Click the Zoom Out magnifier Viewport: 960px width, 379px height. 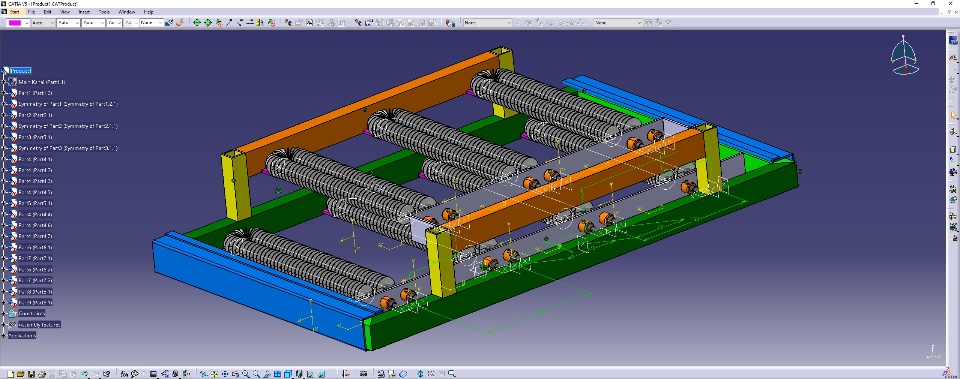256,373
